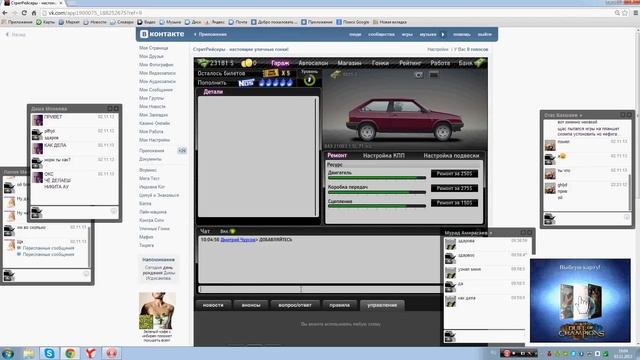Click the camera icon above the car
This screenshot has width=640, height=360.
[x=419, y=75]
